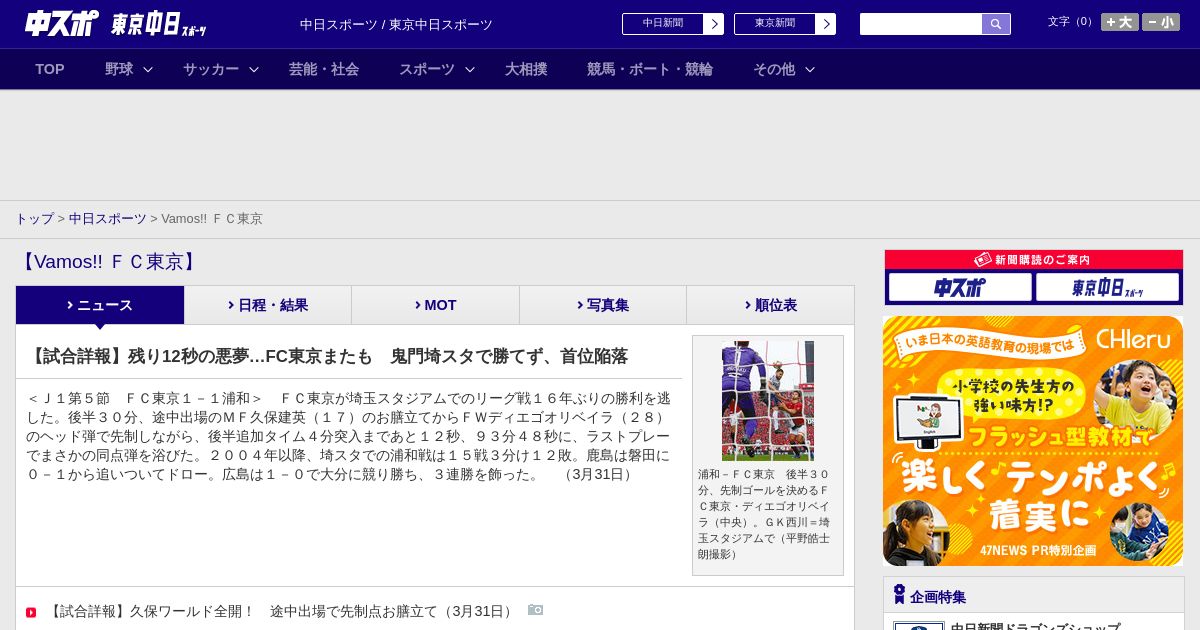Open the 東京新聞 link button
This screenshot has height=630, width=1200.
[x=775, y=24]
